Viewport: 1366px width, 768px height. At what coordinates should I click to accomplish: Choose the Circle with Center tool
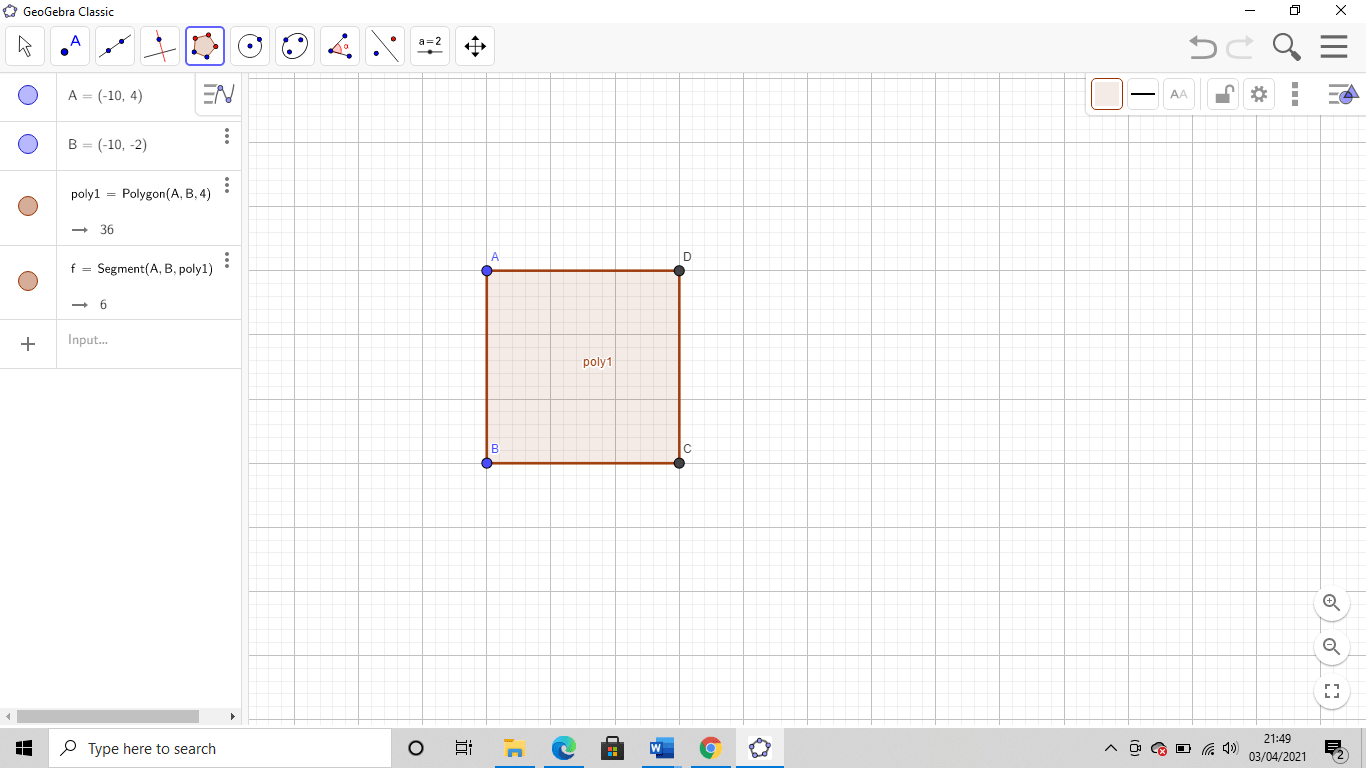(249, 45)
